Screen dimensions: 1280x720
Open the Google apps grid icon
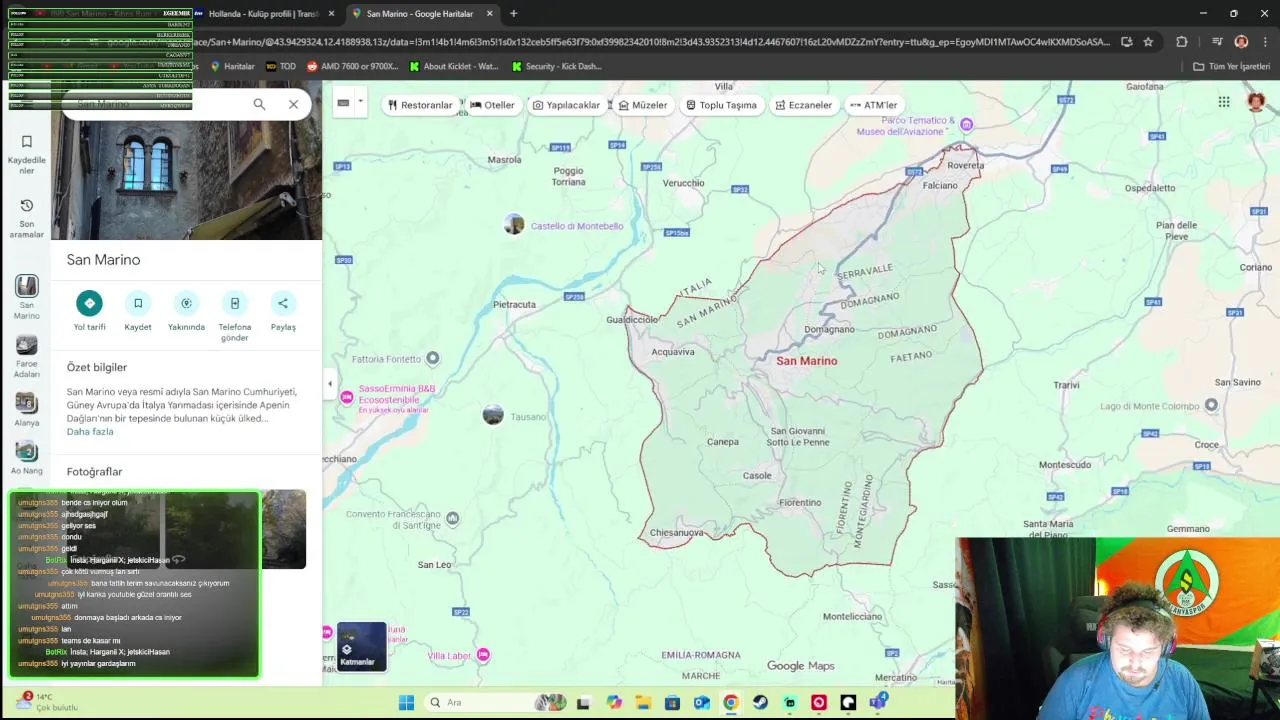coord(1224,102)
